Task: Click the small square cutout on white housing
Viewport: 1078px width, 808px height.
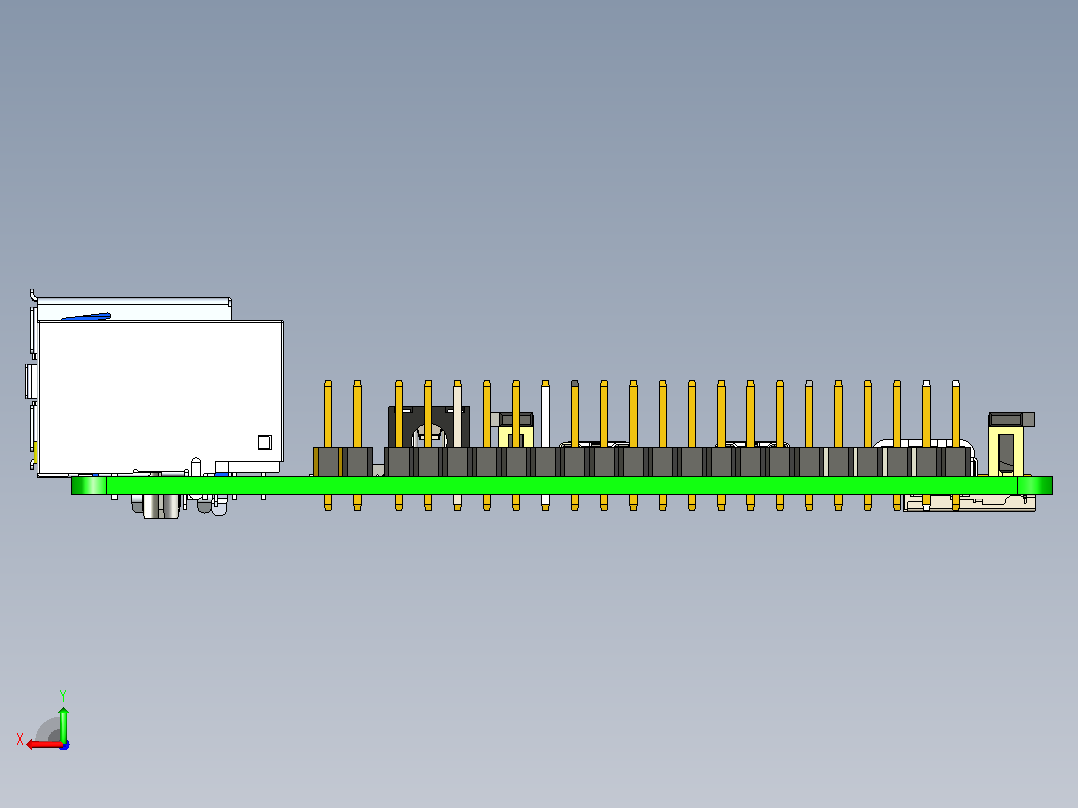Action: tap(265, 442)
